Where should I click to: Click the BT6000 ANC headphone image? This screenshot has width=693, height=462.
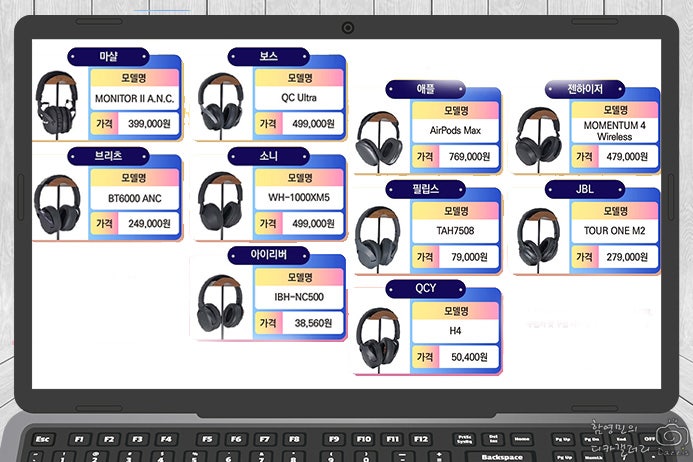click(57, 206)
